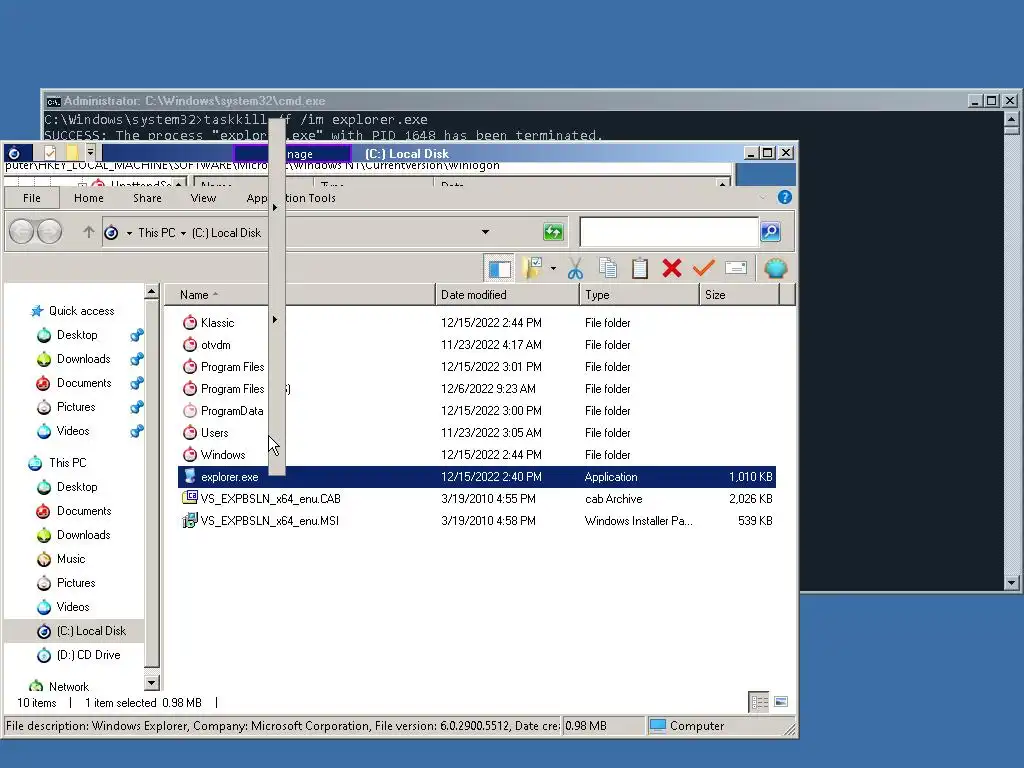Open Quick access in navigation pane

[81, 311]
